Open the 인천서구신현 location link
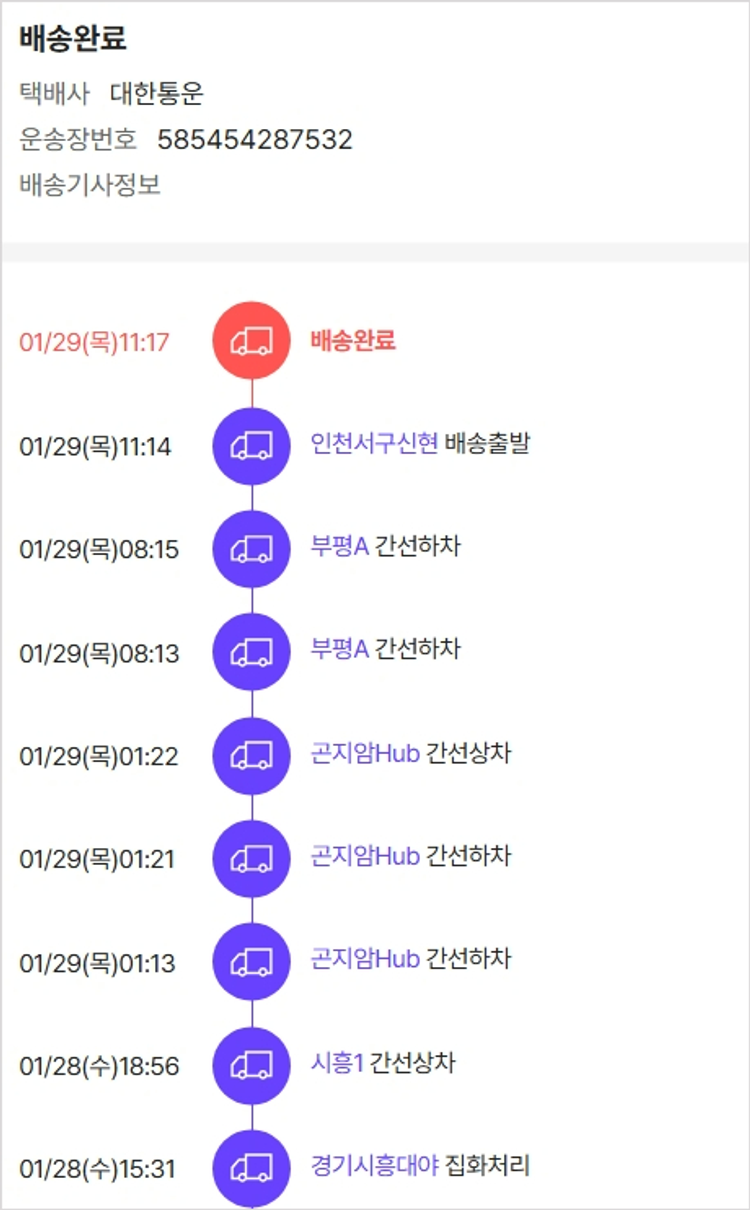This screenshot has height=1210, width=750. [374, 443]
